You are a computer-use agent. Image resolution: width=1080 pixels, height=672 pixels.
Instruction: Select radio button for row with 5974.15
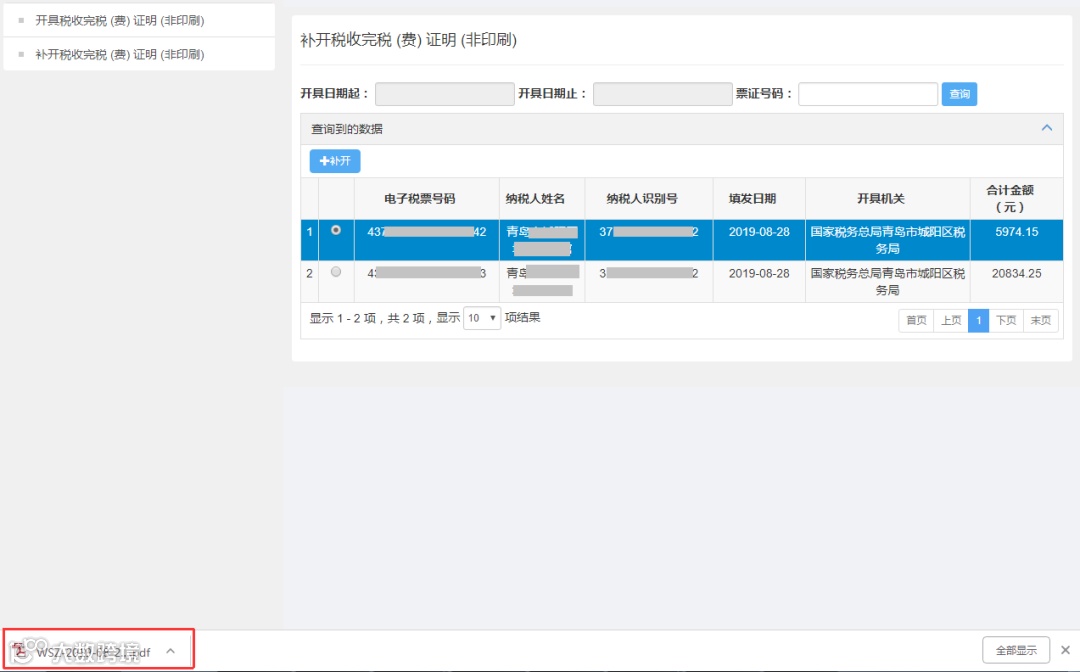point(335,230)
